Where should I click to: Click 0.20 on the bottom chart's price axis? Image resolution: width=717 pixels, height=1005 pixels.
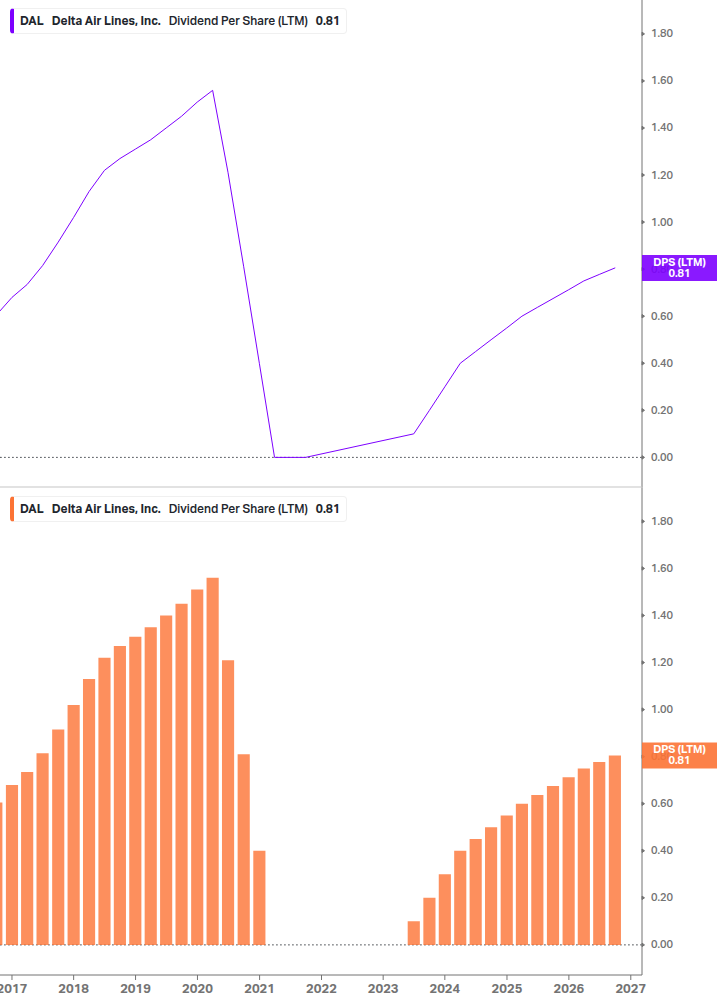tap(662, 897)
